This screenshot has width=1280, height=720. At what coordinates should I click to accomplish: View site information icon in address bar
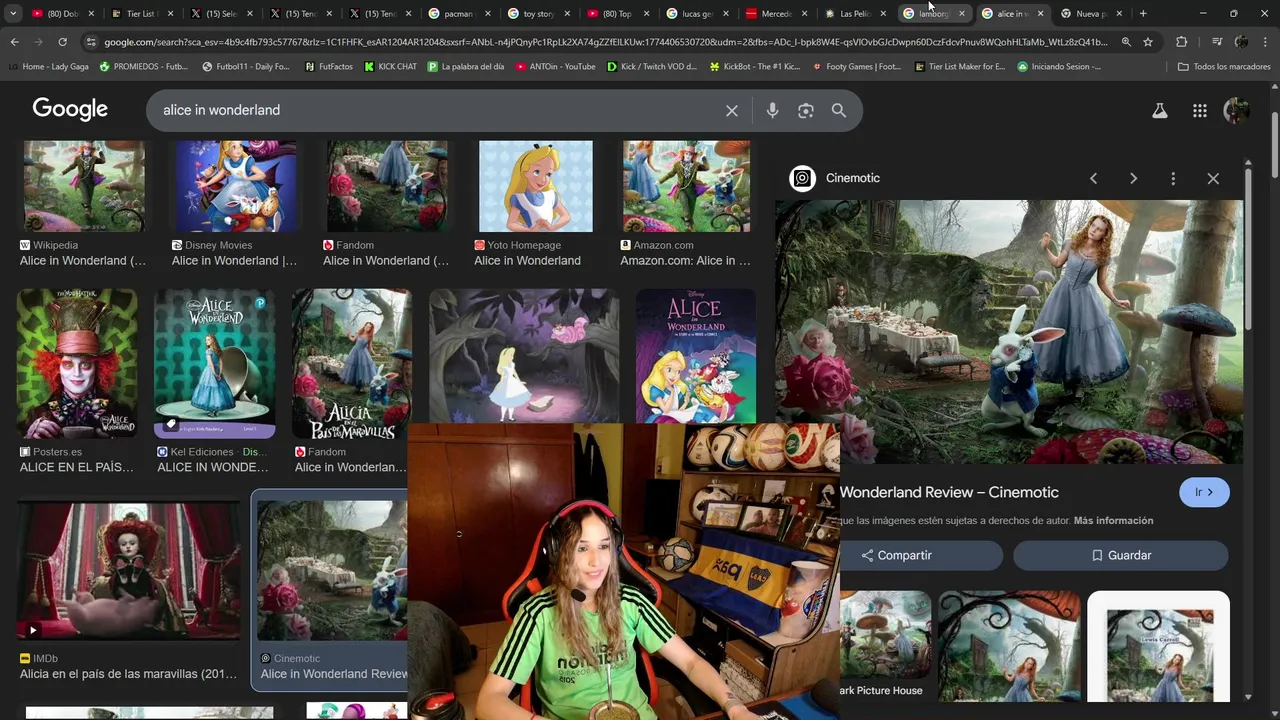(x=91, y=42)
